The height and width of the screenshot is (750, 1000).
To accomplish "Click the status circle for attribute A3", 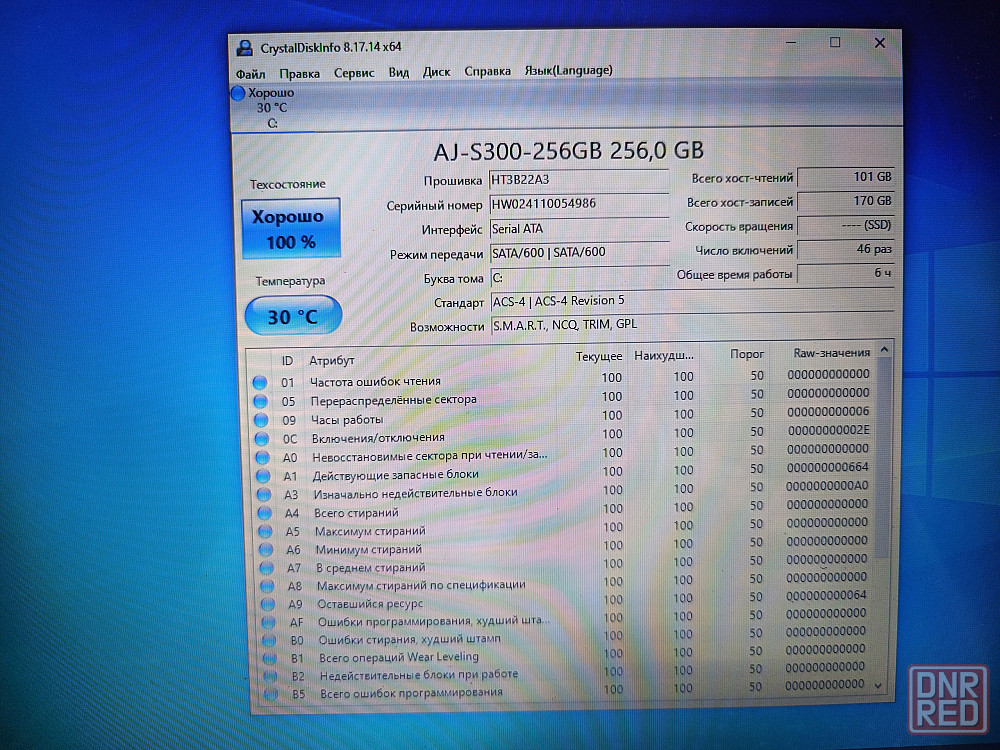I will pos(264,494).
